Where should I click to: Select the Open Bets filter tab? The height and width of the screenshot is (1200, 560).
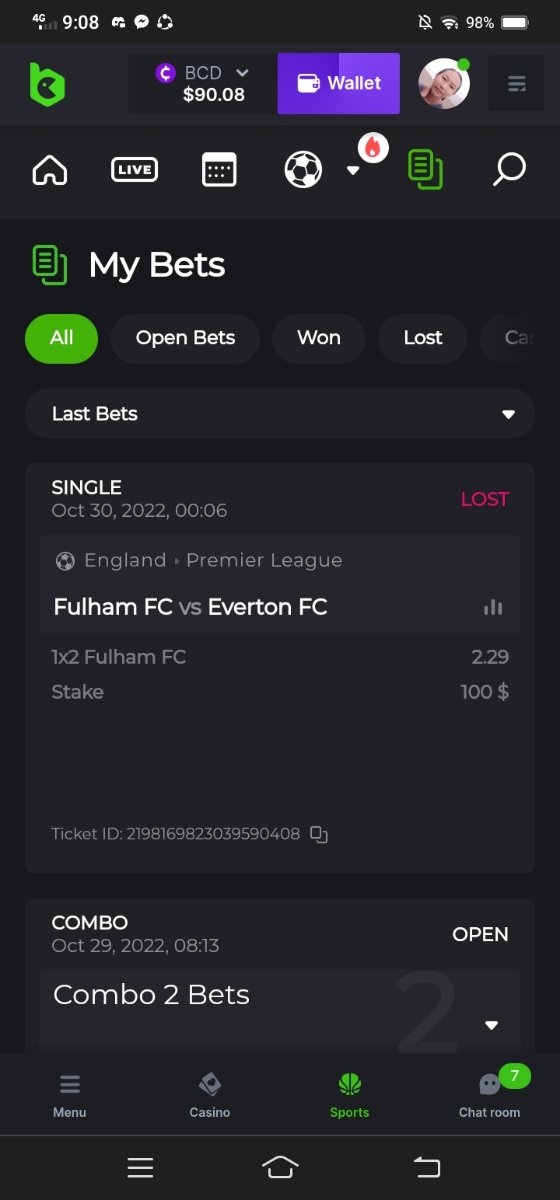(185, 338)
